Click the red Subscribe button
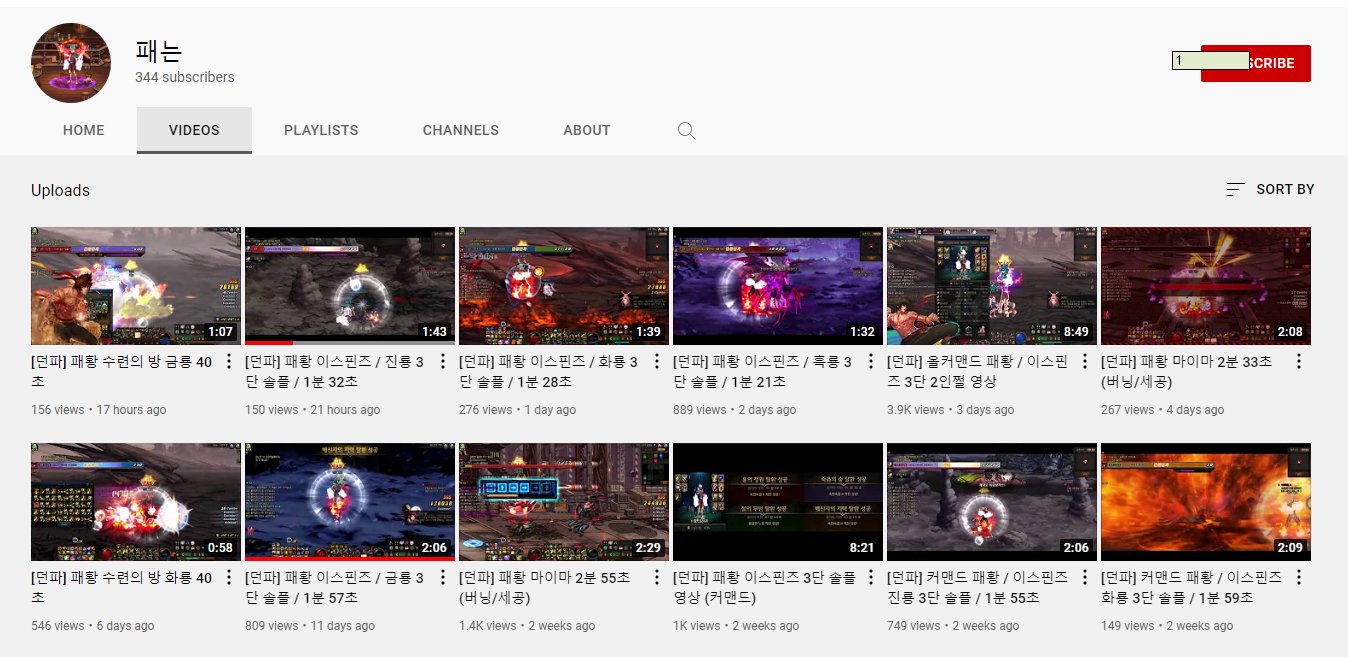Viewport: 1348px width, 657px height. [1256, 63]
